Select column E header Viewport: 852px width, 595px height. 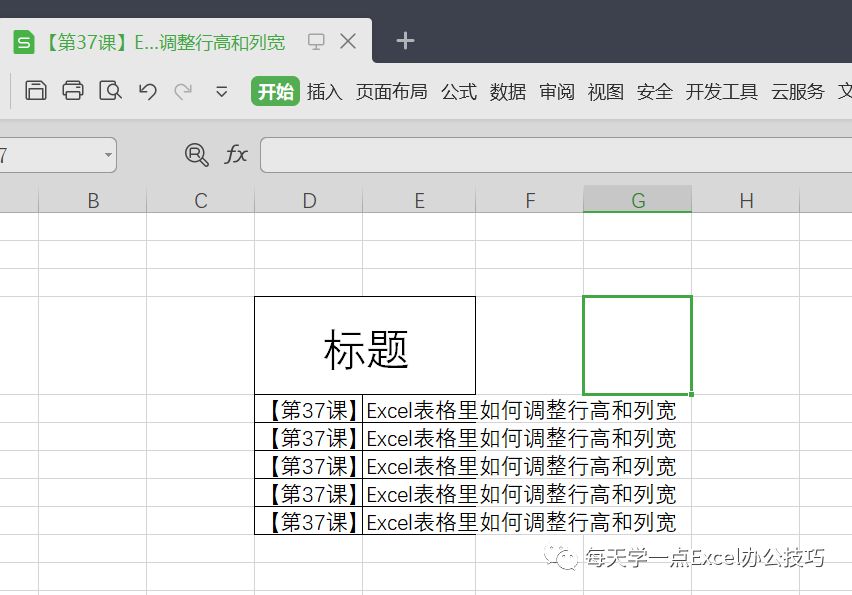click(419, 200)
